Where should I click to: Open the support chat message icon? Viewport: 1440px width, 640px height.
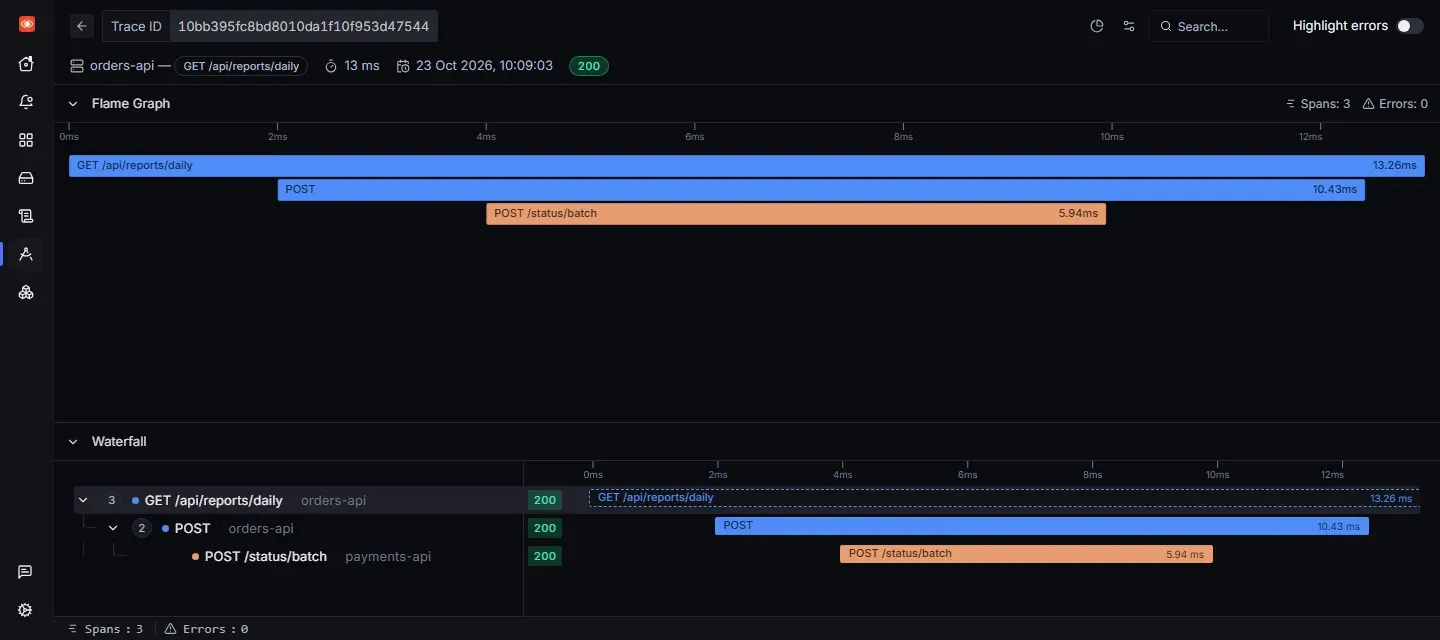(26, 572)
